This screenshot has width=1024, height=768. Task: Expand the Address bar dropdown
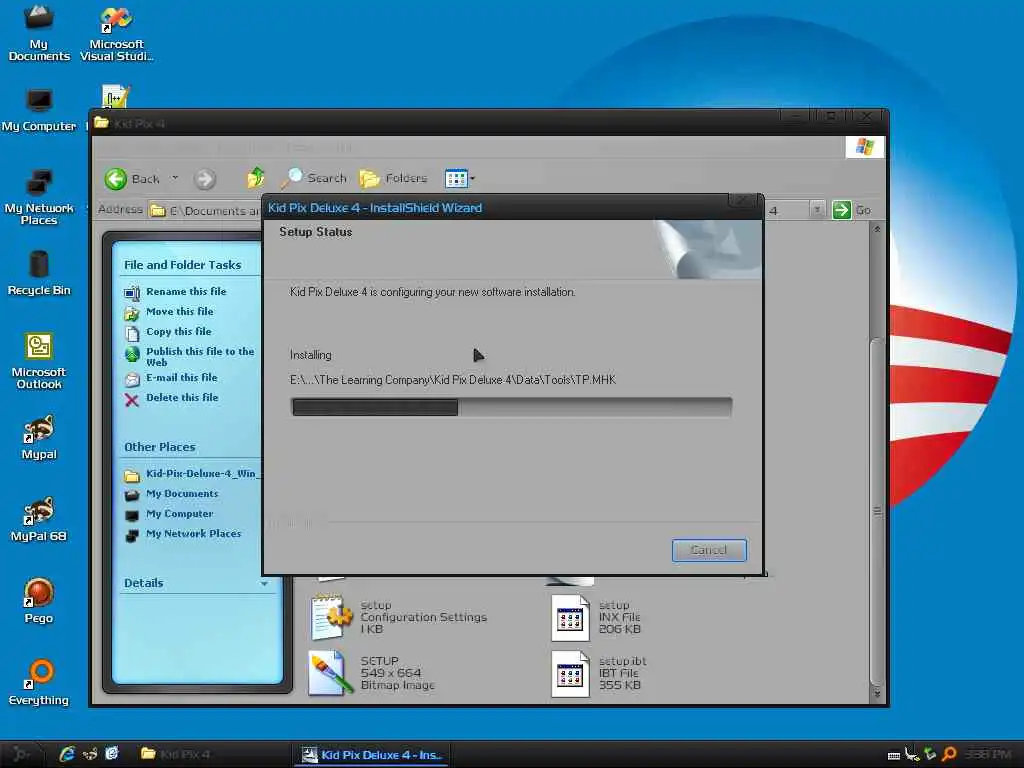tap(816, 210)
